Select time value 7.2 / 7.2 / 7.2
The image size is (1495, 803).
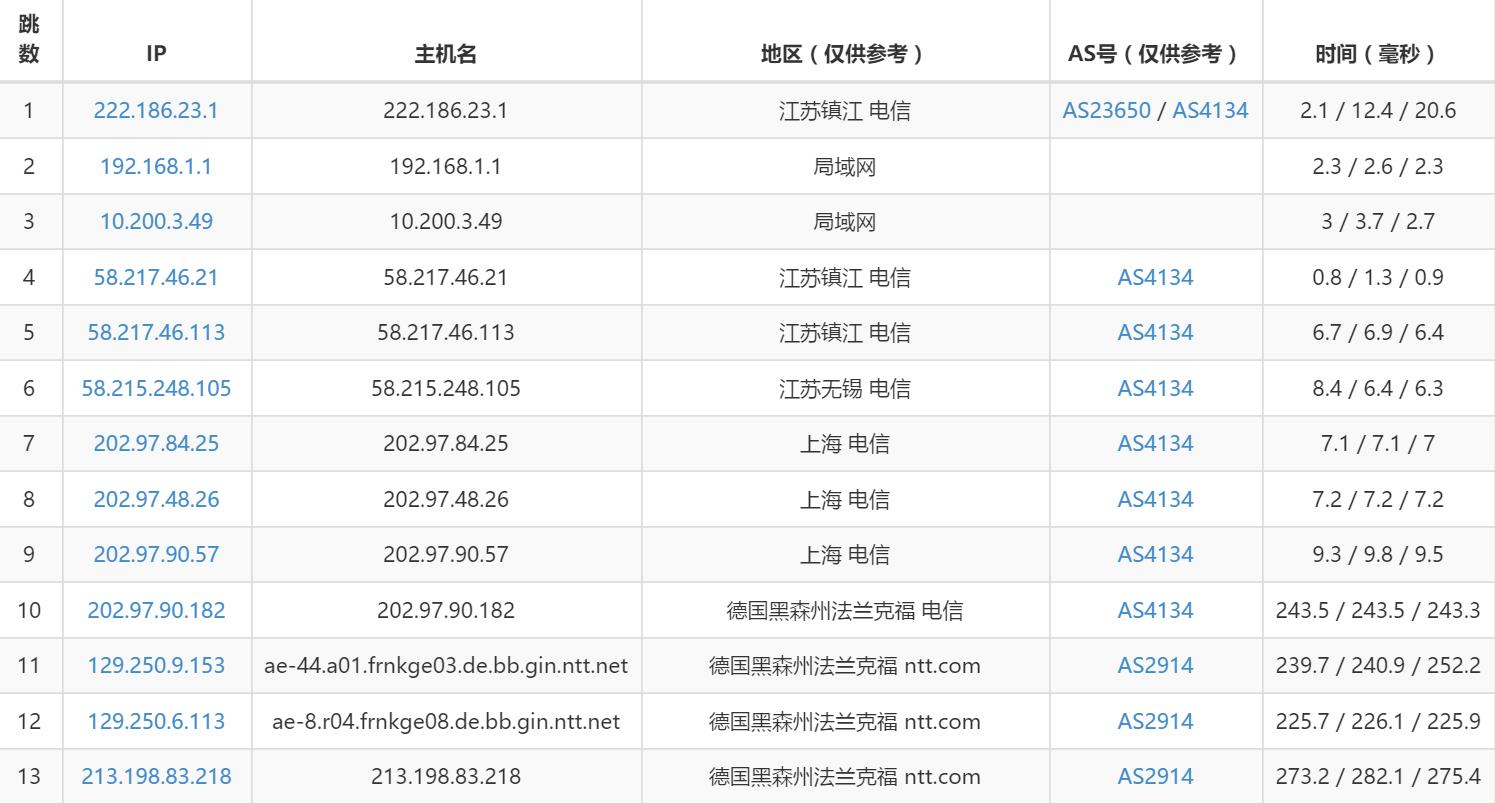point(1378,499)
